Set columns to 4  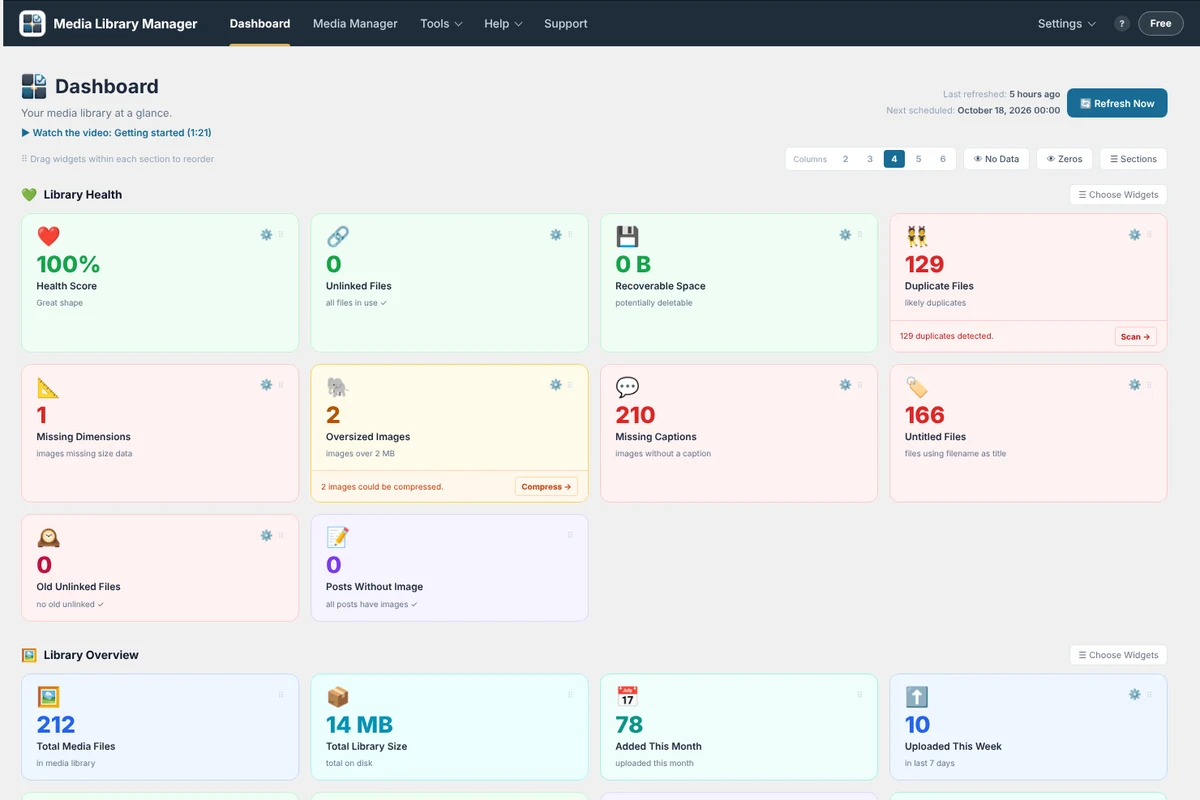[894, 159]
